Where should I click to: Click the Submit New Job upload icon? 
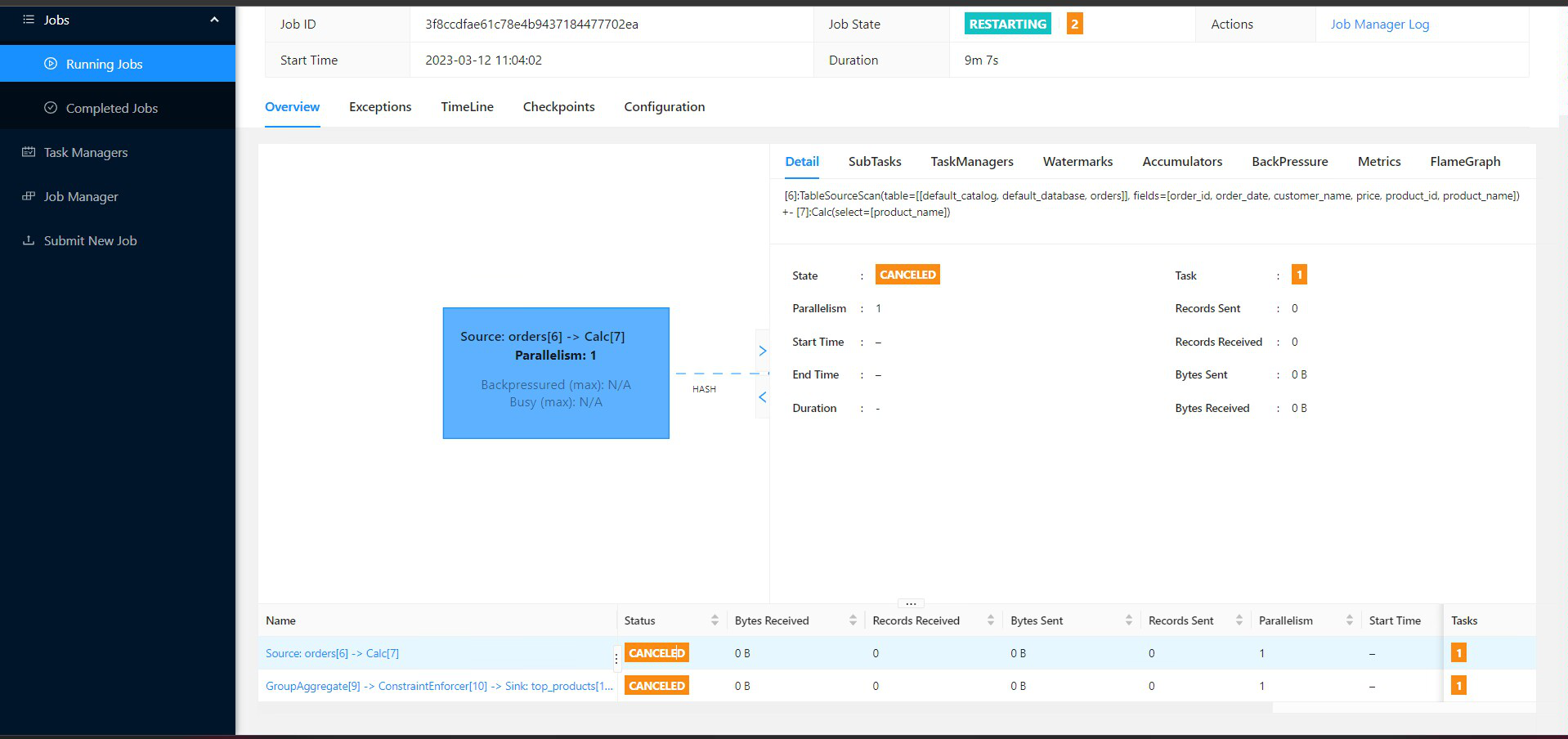coord(29,240)
